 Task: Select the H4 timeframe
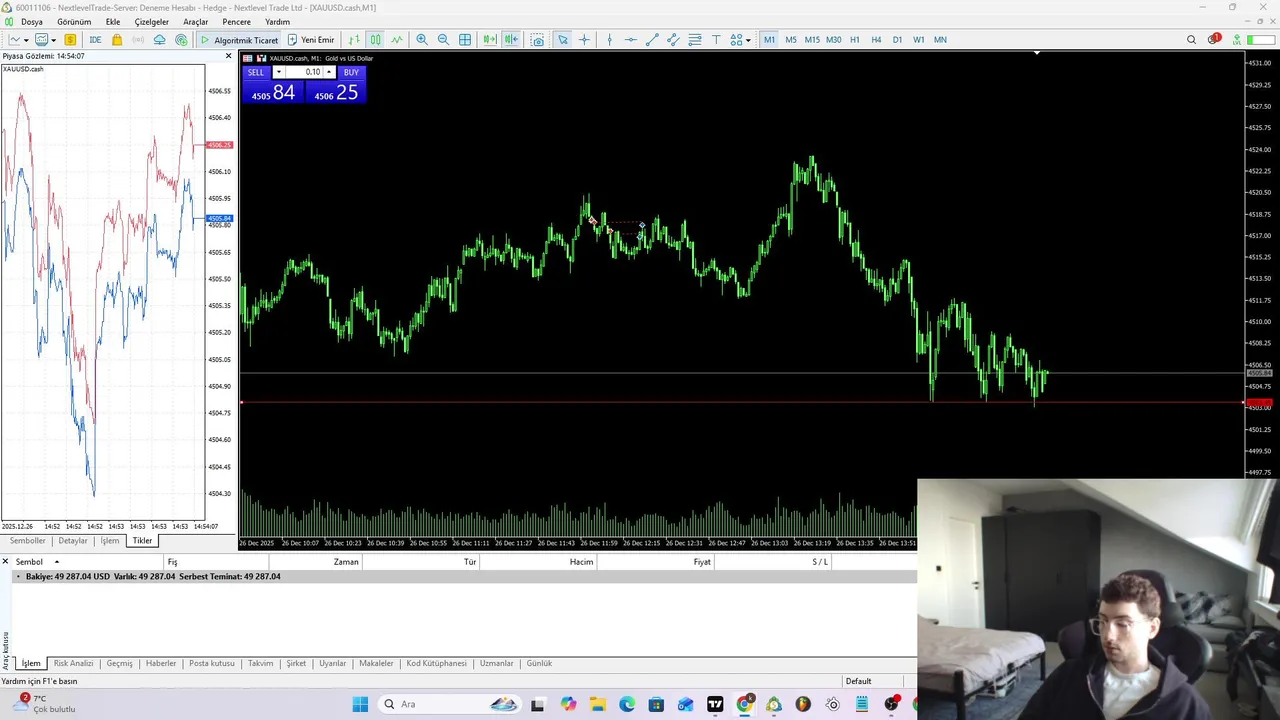(876, 40)
